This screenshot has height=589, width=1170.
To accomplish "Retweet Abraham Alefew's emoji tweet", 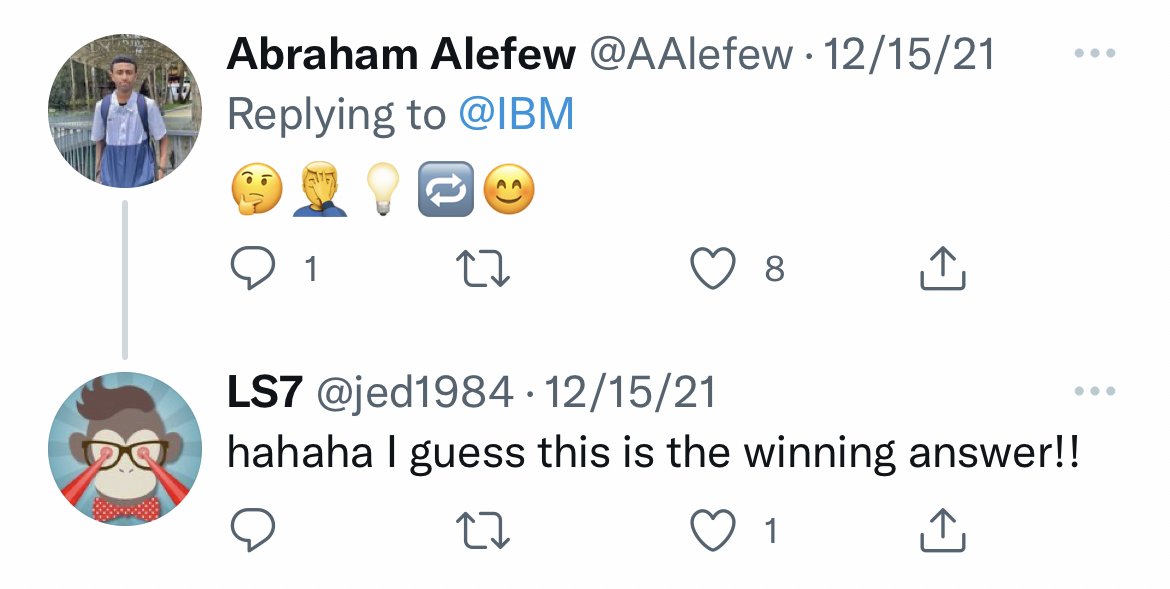I will point(483,268).
